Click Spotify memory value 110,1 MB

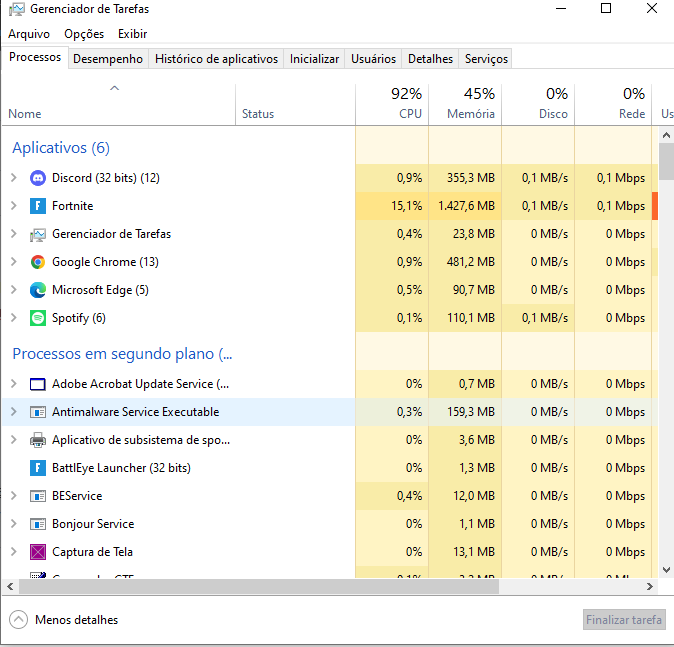pos(471,318)
